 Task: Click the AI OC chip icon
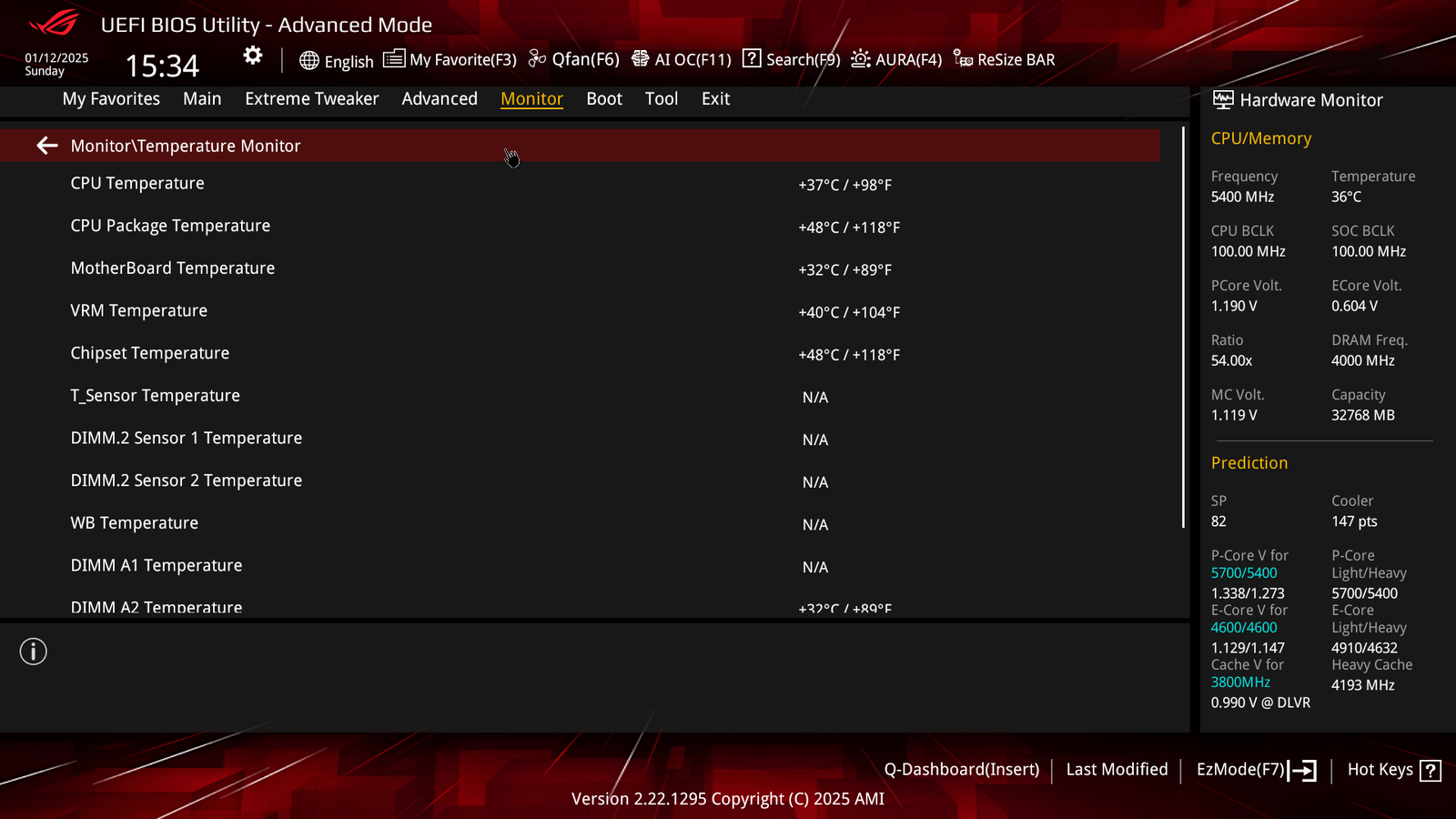click(641, 59)
